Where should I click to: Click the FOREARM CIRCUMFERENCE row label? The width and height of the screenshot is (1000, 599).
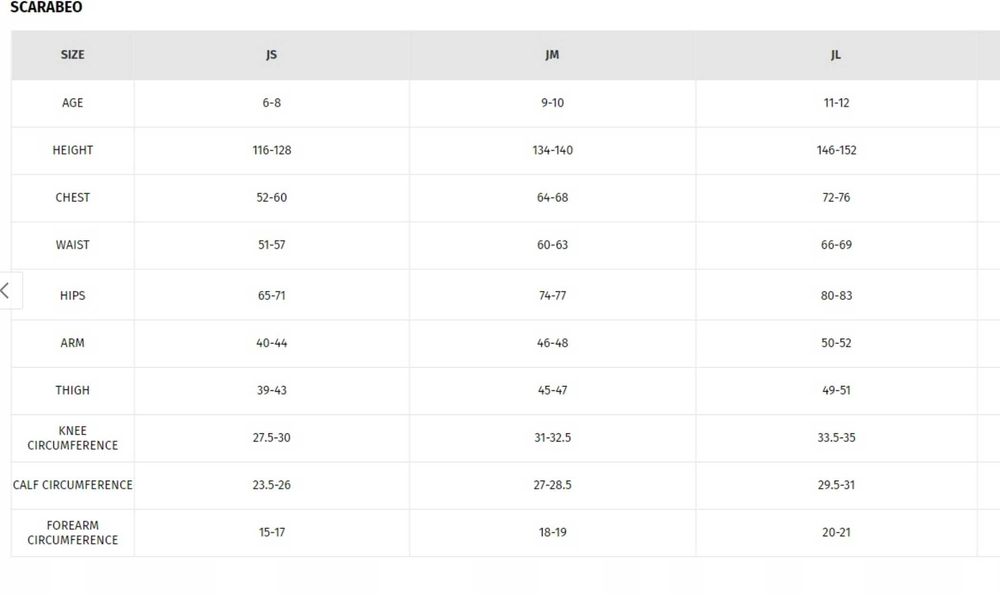(73, 532)
